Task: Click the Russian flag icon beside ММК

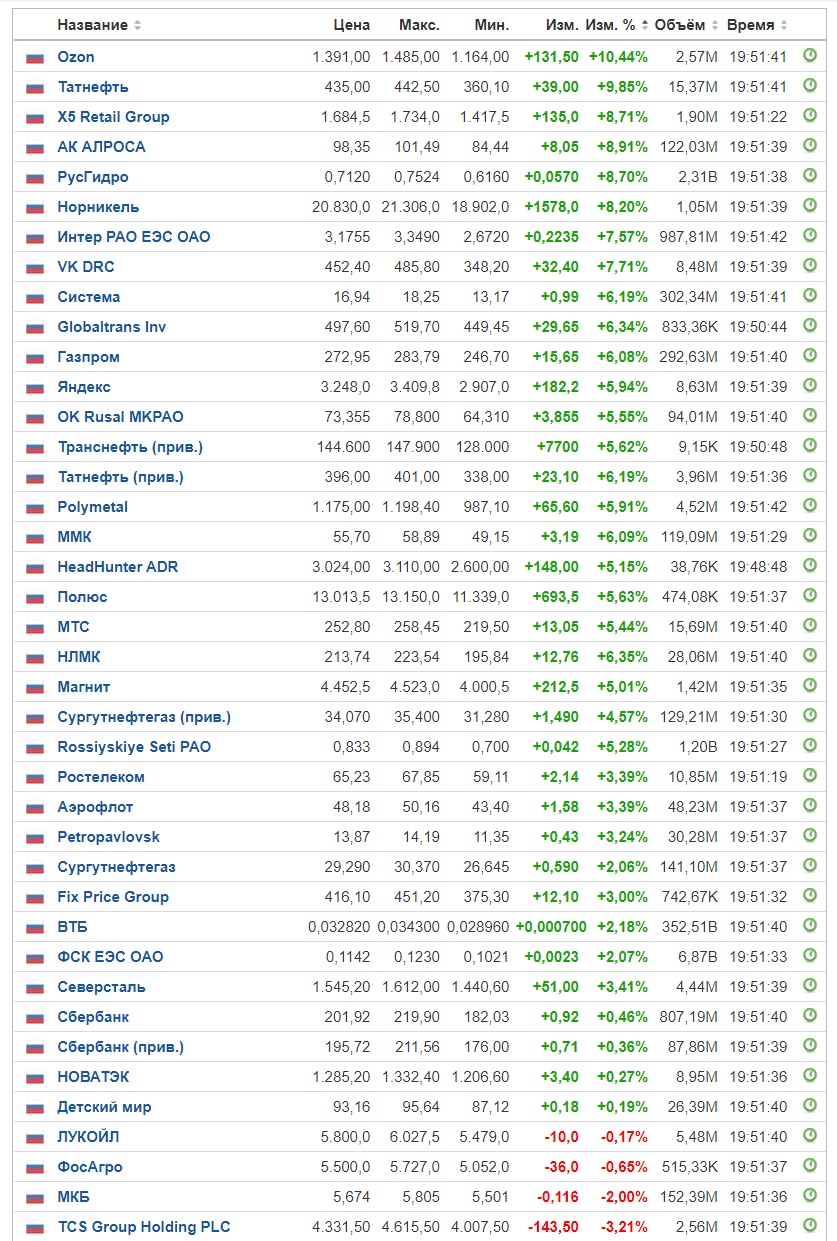Action: (x=35, y=538)
